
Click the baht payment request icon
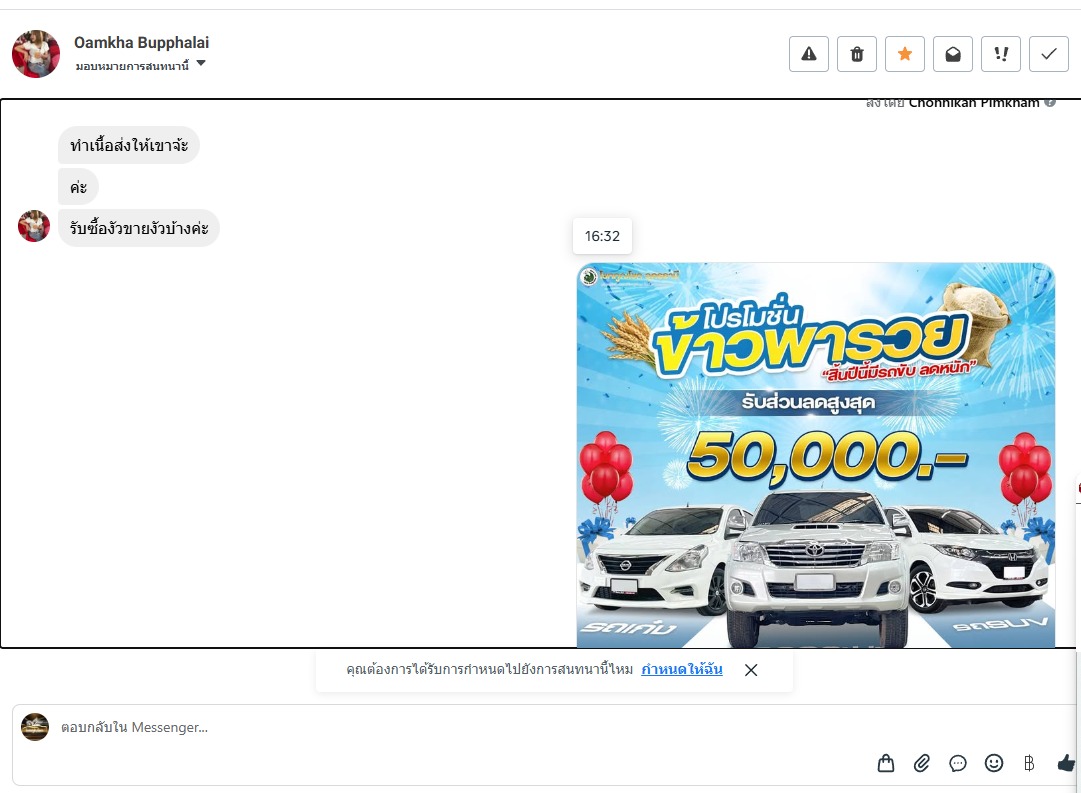click(x=1029, y=763)
